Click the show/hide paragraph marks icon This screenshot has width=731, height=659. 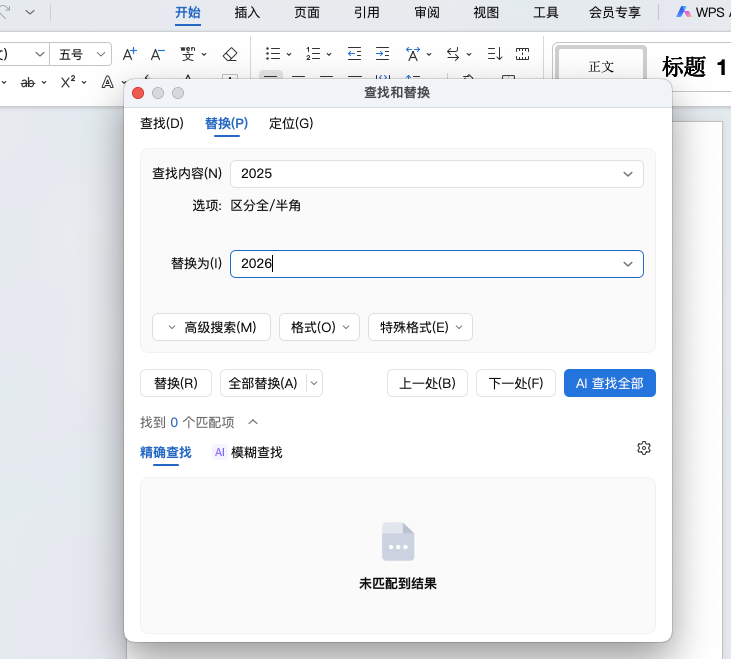click(523, 54)
